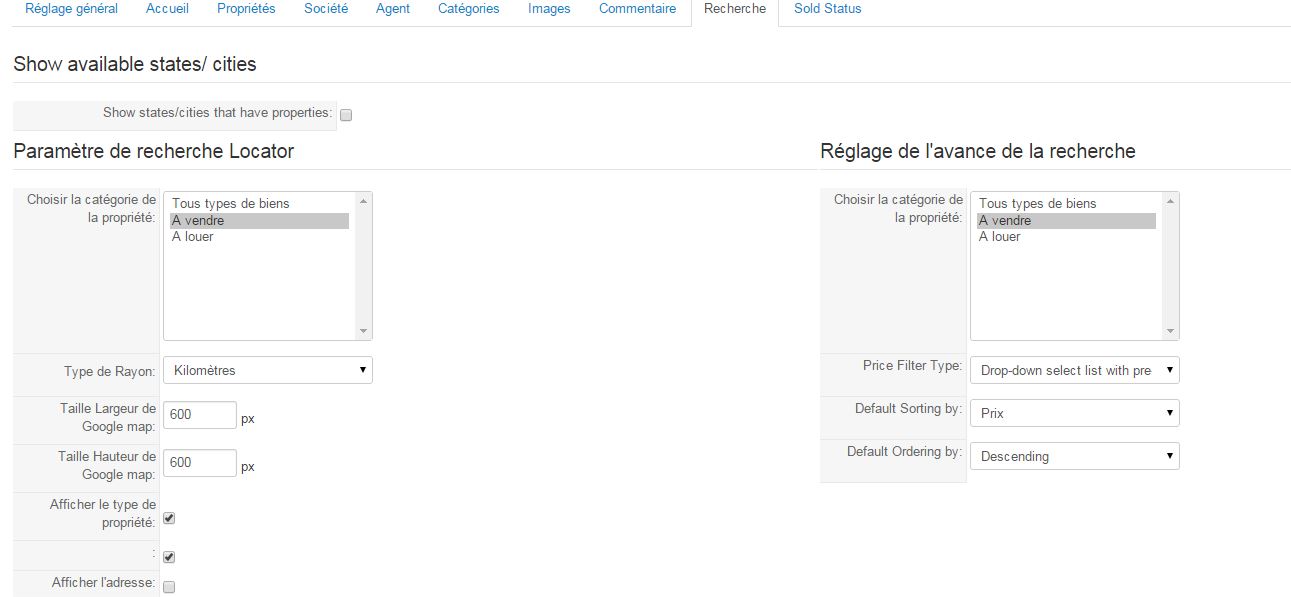1291x597 pixels.
Task: Click the Taille Hauteur de Google map field
Action: [200, 463]
